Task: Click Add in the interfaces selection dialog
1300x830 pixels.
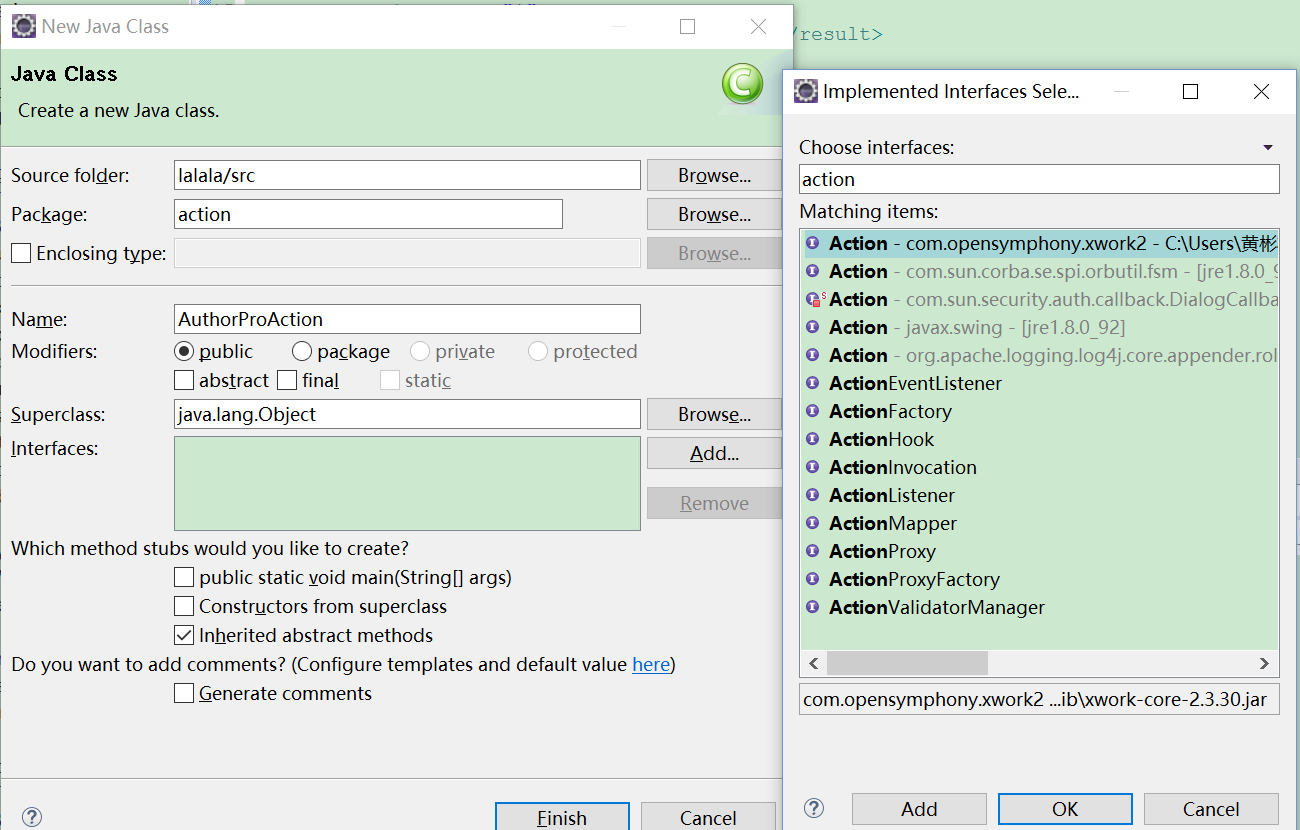Action: 919,809
